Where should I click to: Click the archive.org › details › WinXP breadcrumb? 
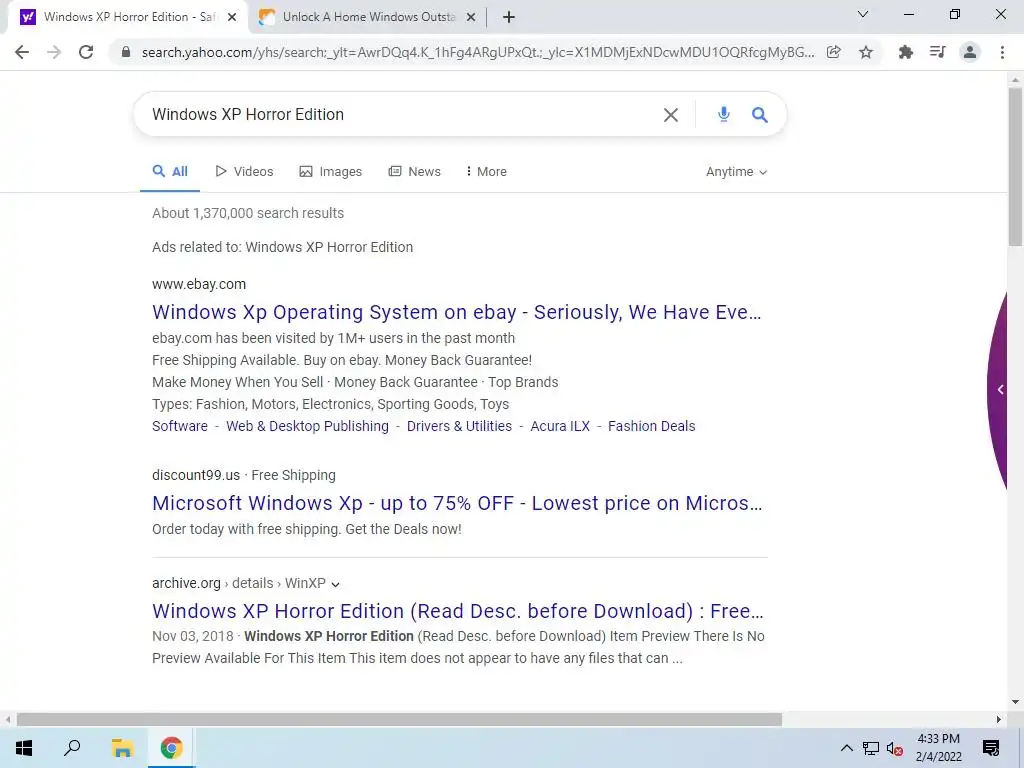pyautogui.click(x=239, y=583)
